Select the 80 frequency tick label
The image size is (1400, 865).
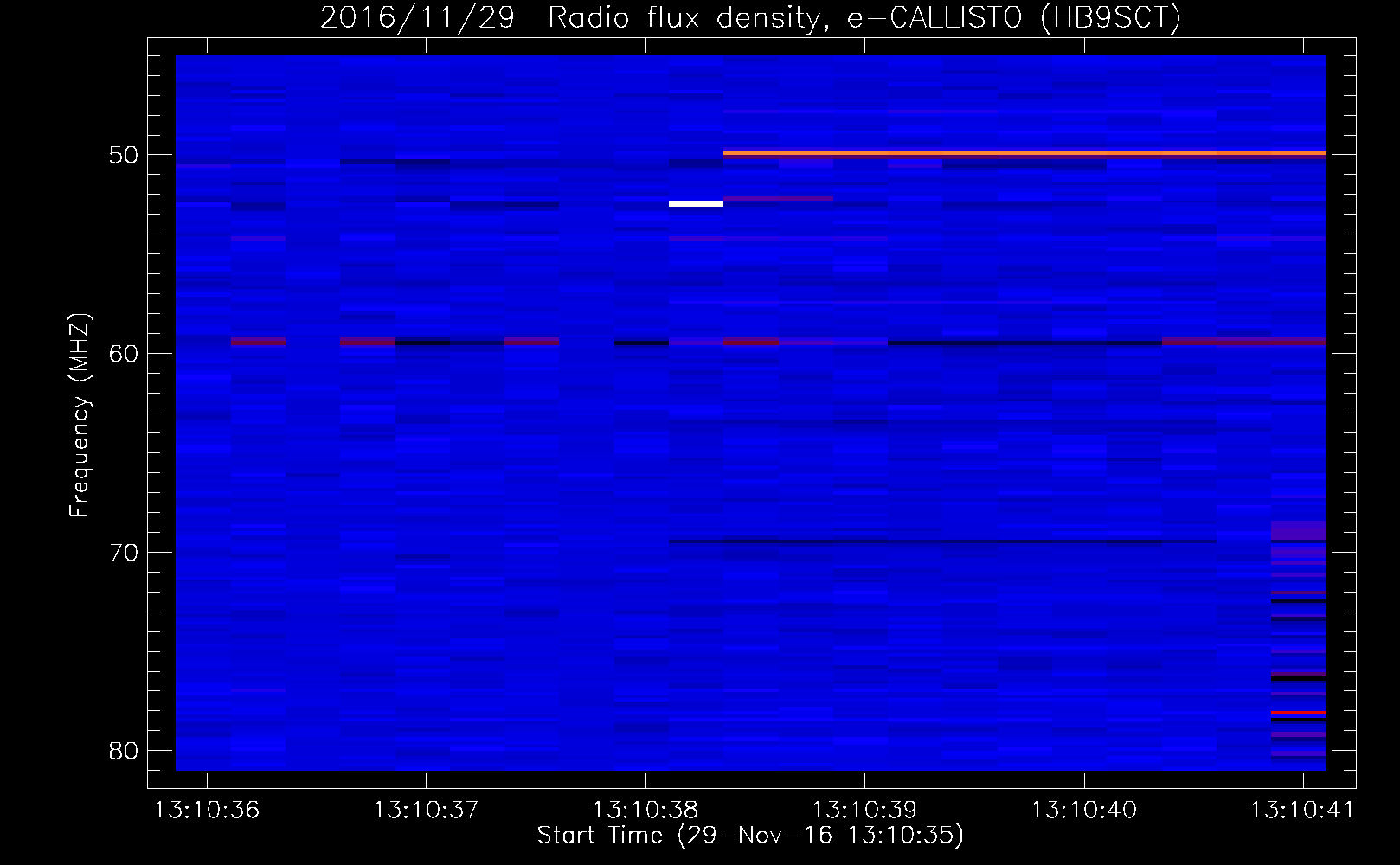coord(124,751)
